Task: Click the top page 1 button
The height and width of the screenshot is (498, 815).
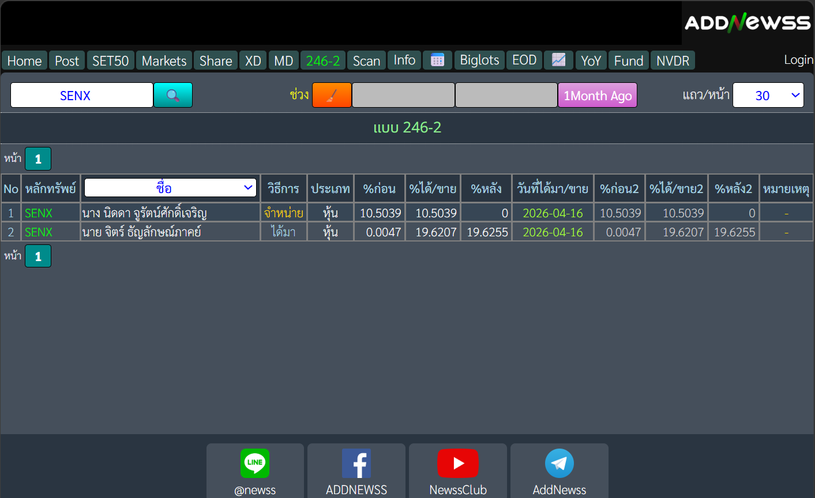Action: coord(38,158)
